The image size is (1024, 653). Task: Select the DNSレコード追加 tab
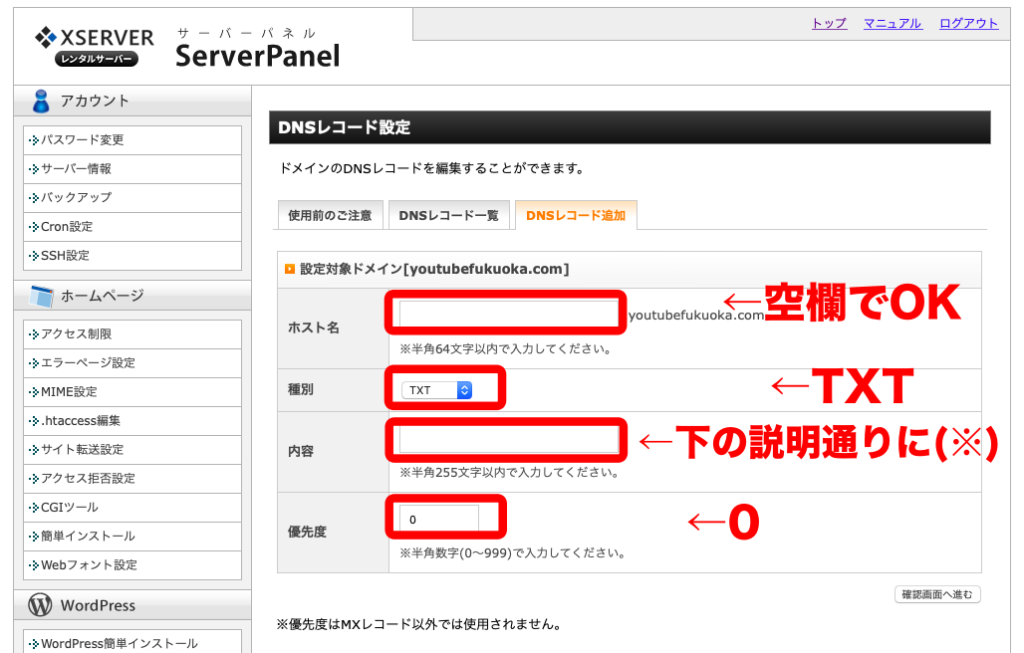click(x=577, y=214)
